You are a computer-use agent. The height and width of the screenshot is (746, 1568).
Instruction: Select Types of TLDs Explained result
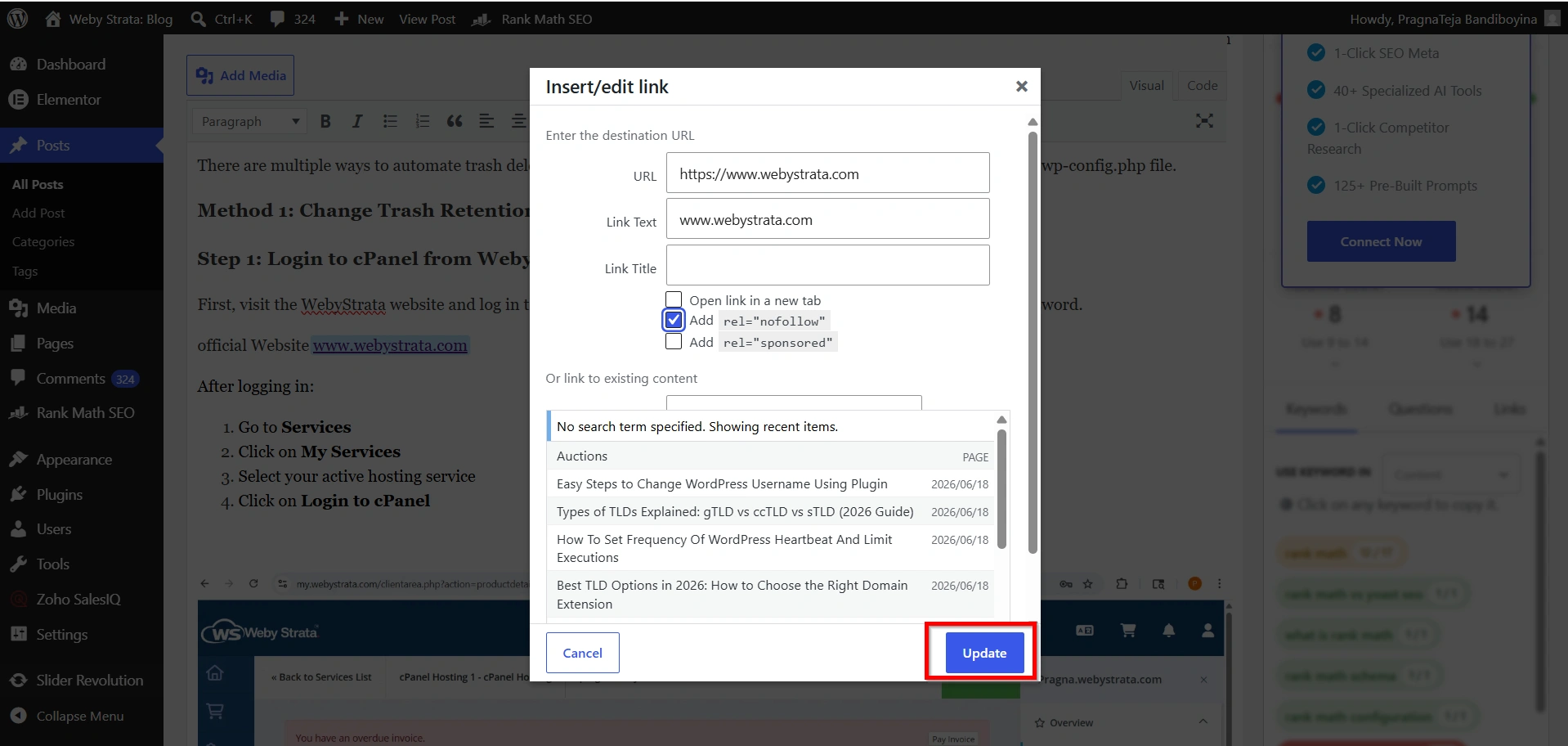[771, 512]
